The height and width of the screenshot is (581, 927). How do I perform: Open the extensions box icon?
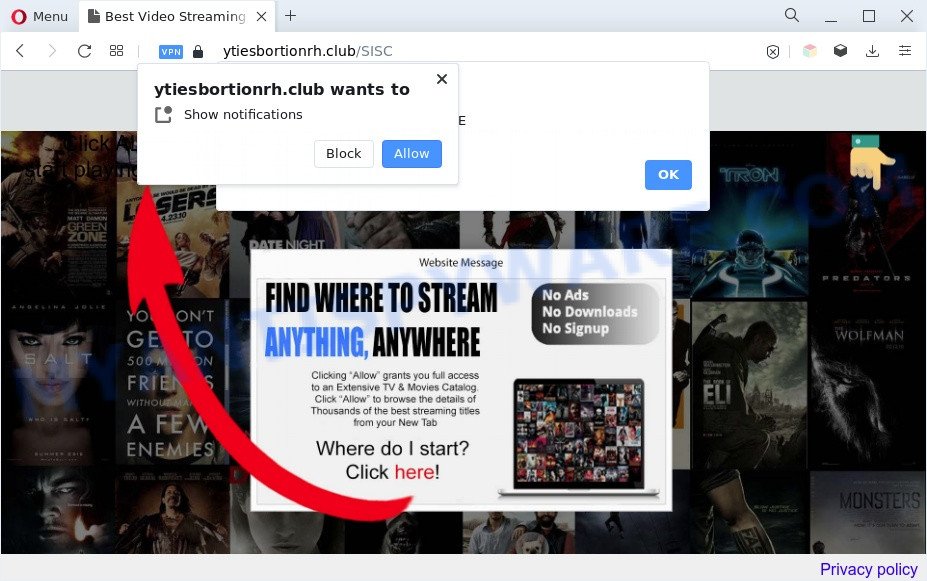[x=840, y=51]
